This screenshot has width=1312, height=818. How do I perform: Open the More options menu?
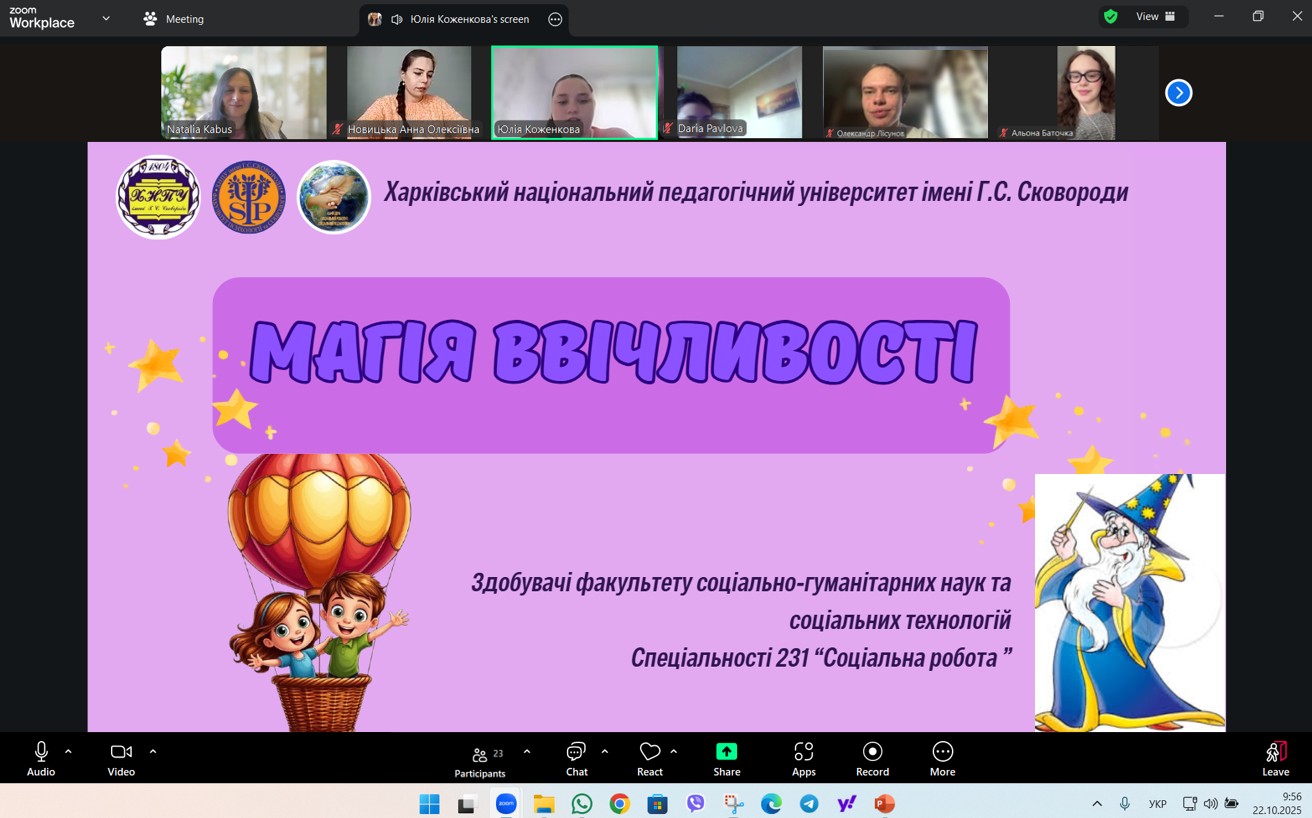point(942,758)
